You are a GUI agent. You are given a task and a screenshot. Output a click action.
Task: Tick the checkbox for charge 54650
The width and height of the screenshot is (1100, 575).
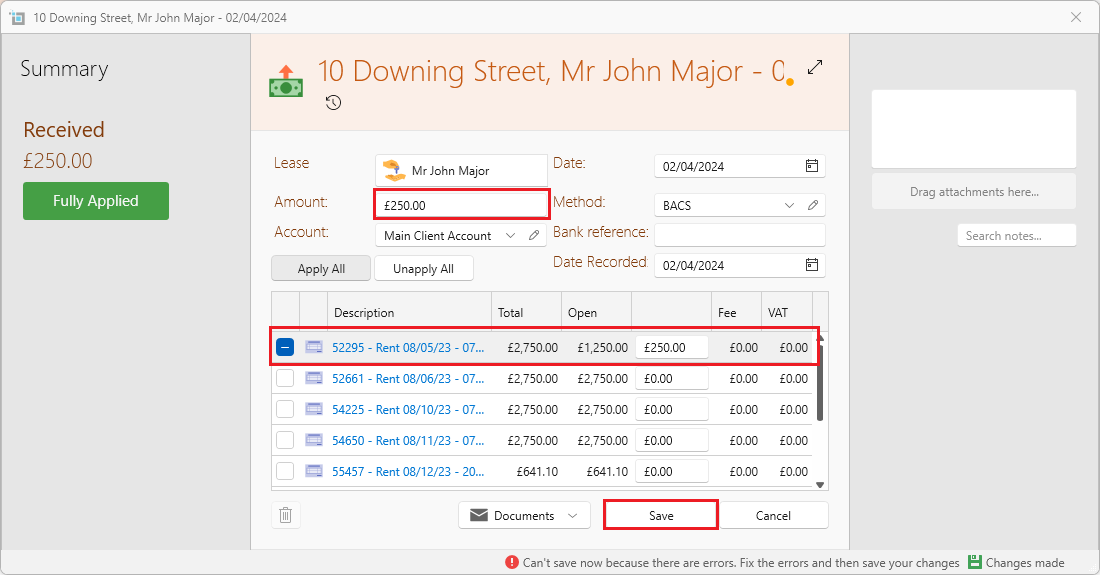[x=285, y=440]
